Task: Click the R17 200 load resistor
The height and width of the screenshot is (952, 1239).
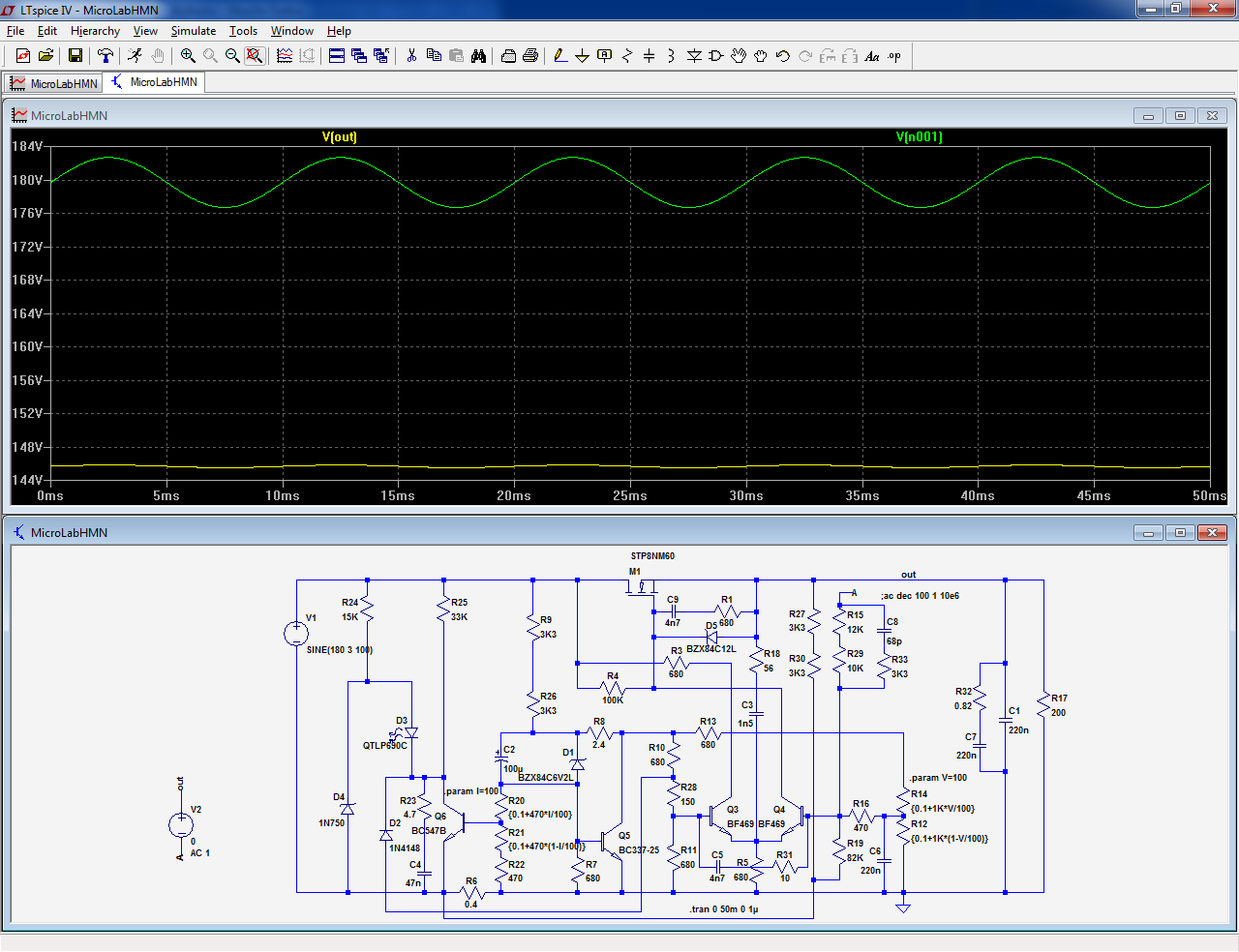Action: pyautogui.click(x=1045, y=705)
